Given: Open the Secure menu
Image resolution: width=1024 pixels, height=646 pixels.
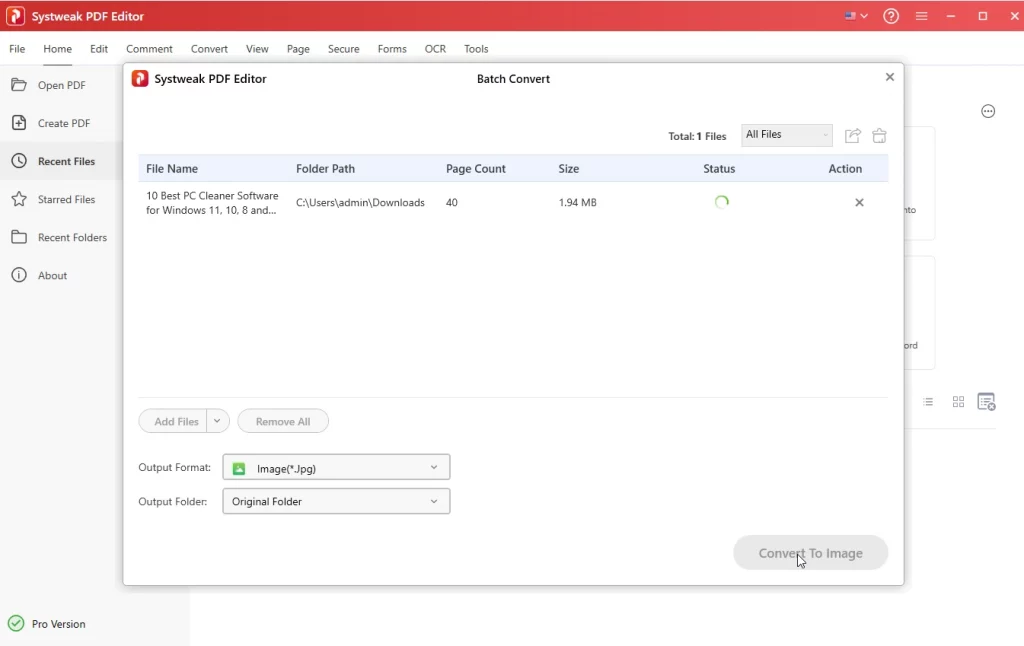Looking at the screenshot, I should (344, 49).
